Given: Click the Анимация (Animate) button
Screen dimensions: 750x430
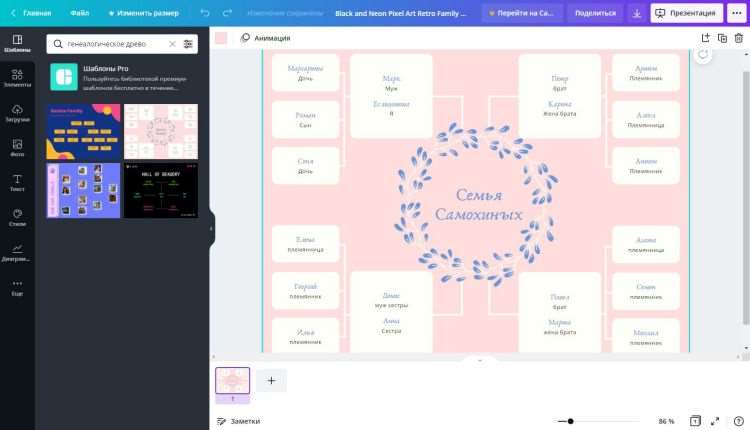Looking at the screenshot, I should point(265,38).
